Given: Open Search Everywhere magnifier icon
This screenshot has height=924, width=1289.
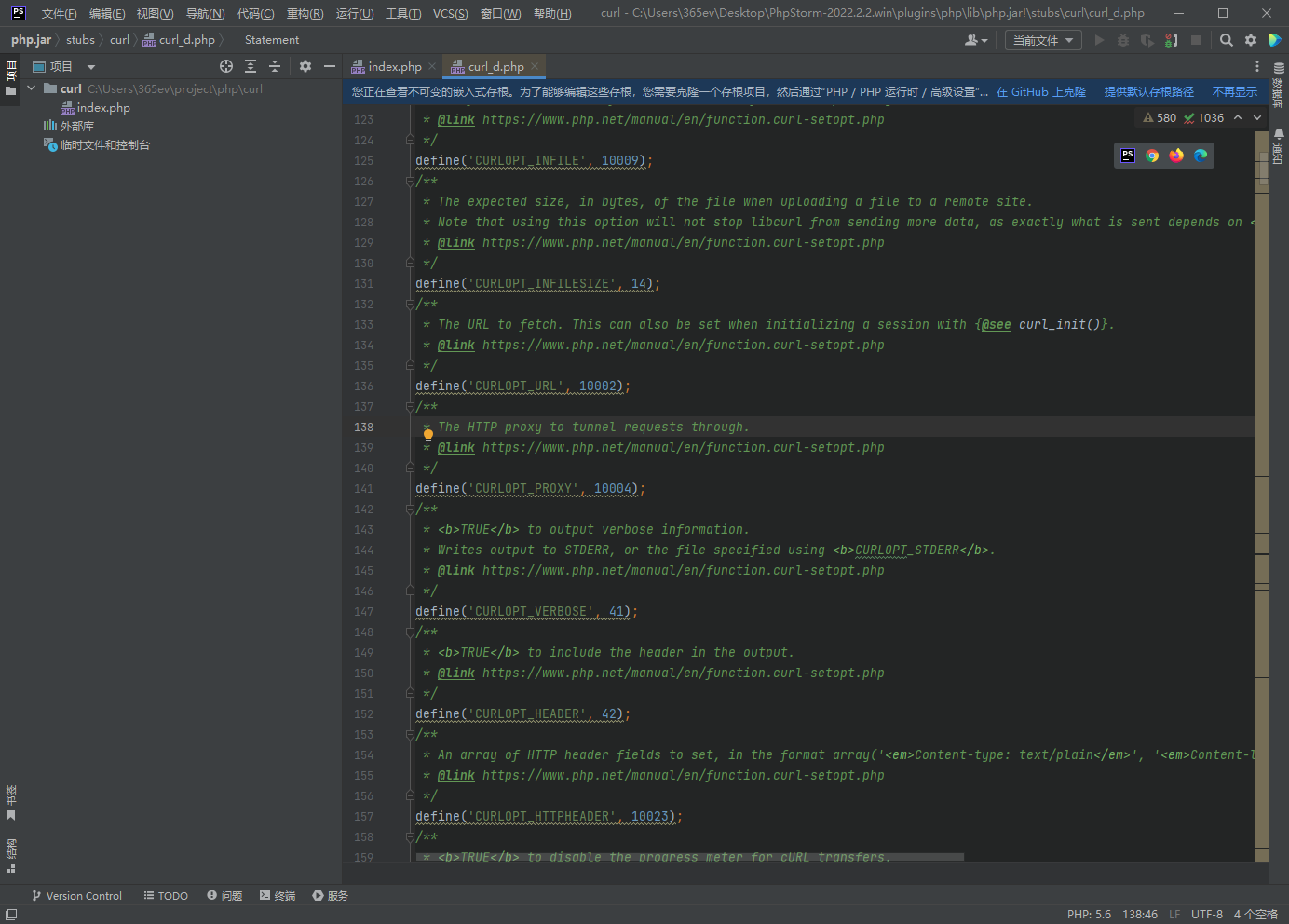Looking at the screenshot, I should 1227,40.
